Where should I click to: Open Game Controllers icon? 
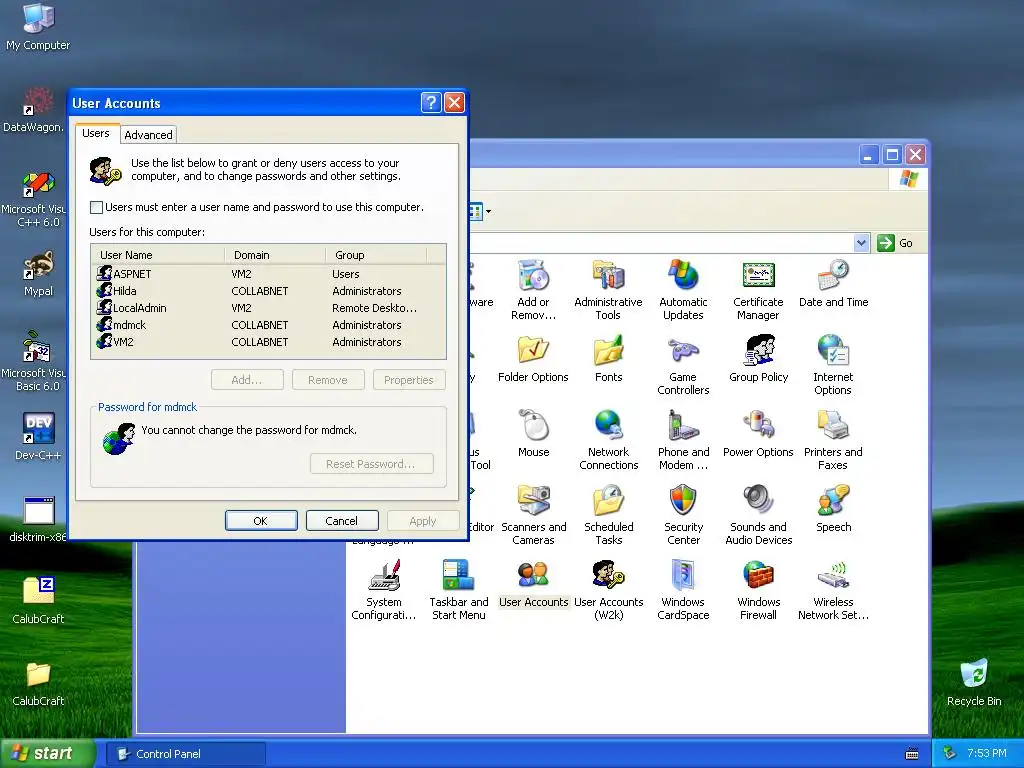[x=683, y=364]
